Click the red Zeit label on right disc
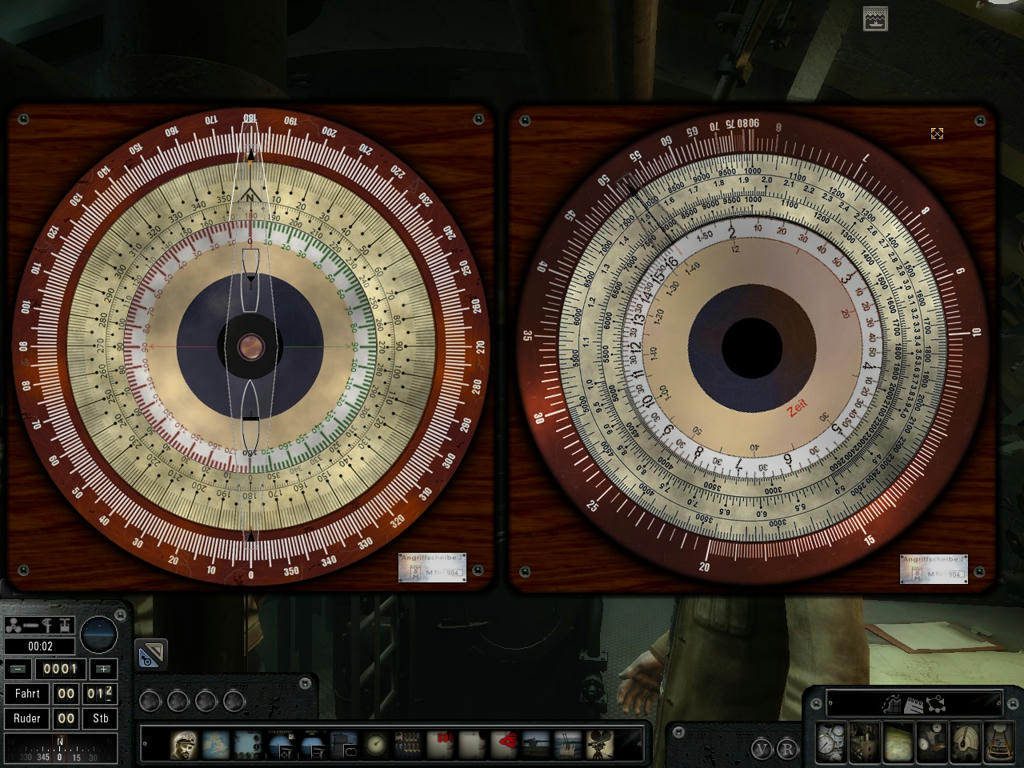The image size is (1024, 768). 797,409
